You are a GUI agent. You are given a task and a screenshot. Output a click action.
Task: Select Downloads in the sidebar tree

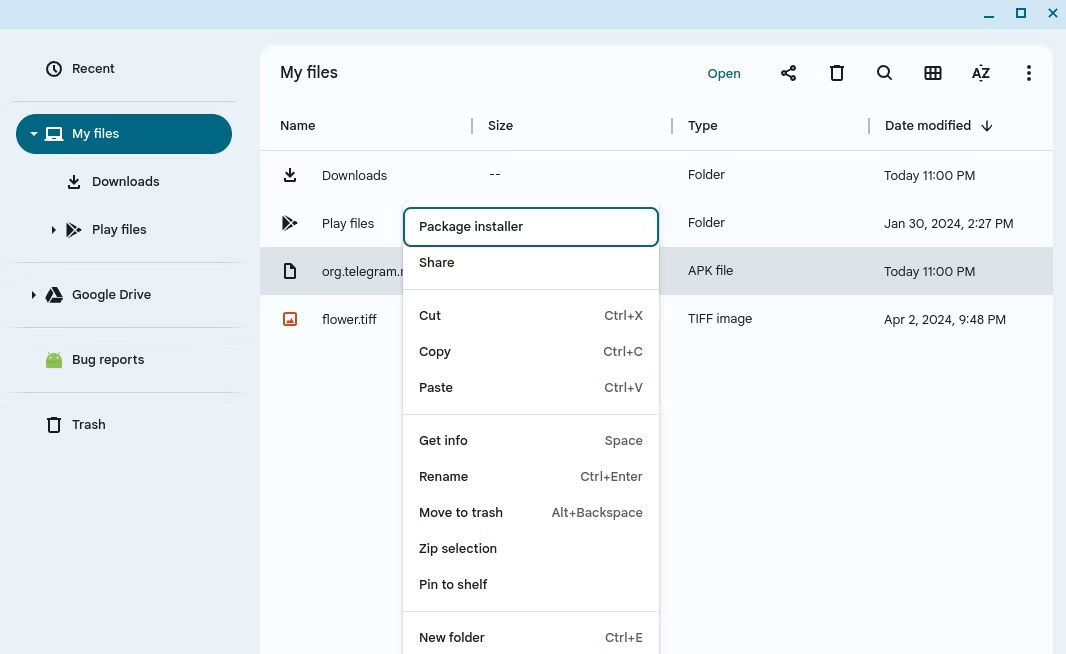[x=125, y=182]
